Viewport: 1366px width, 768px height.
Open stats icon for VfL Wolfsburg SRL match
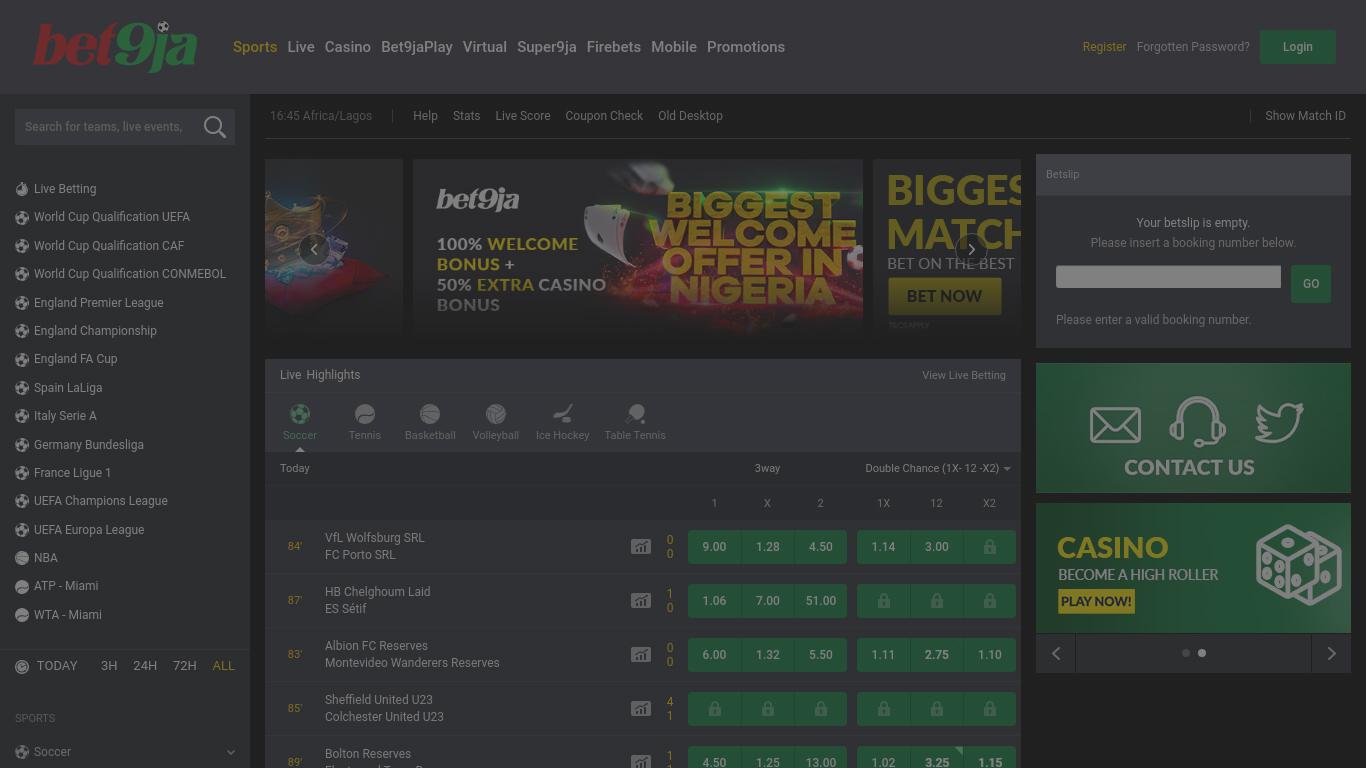[x=641, y=547]
